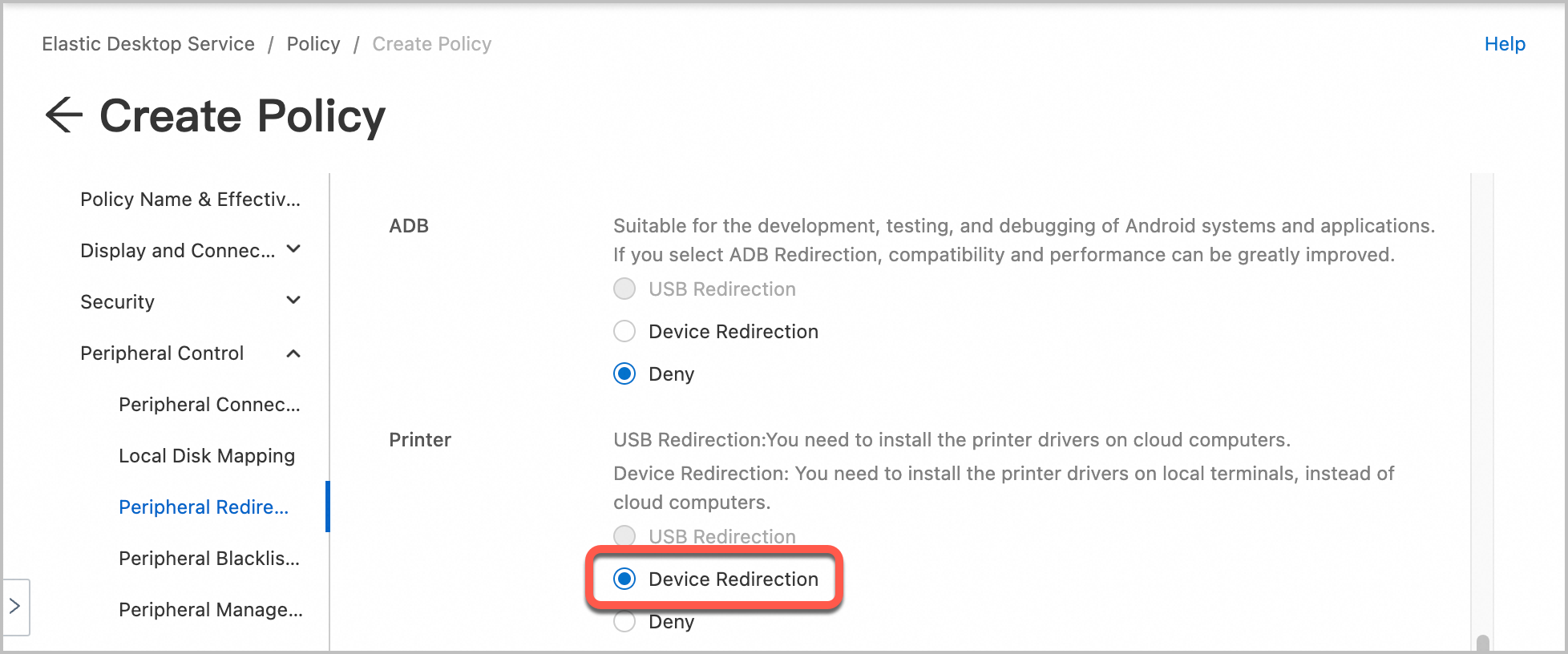
Task: Open the Peripheral Blacklist settings
Action: (210, 558)
